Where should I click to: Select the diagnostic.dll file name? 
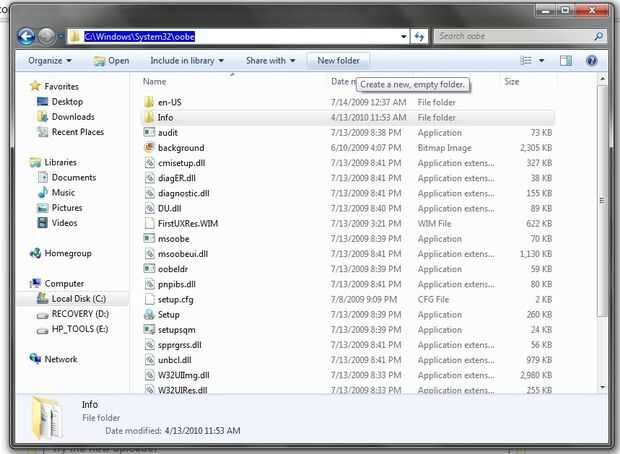(x=183, y=193)
